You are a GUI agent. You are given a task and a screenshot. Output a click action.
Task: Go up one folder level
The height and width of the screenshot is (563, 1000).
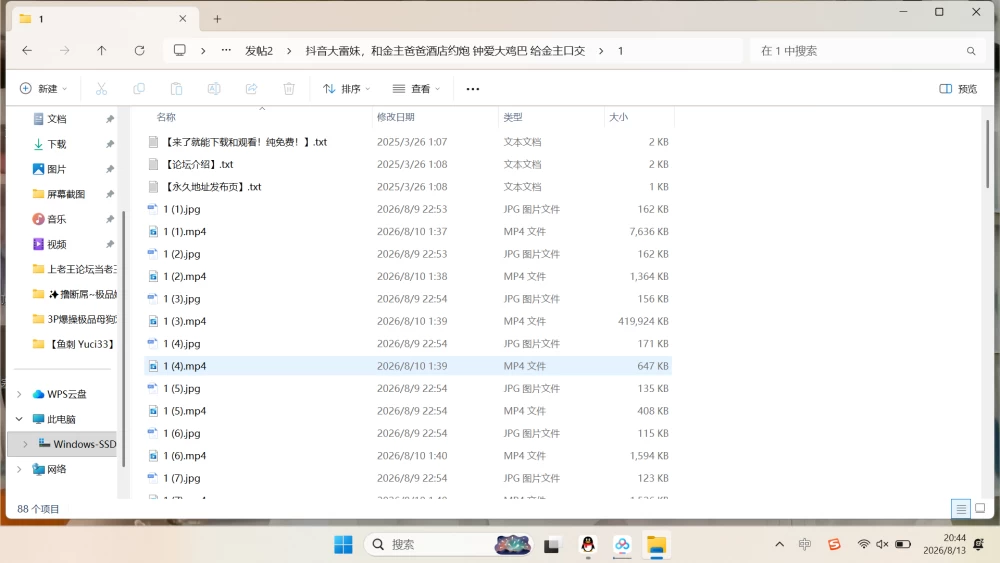[101, 50]
